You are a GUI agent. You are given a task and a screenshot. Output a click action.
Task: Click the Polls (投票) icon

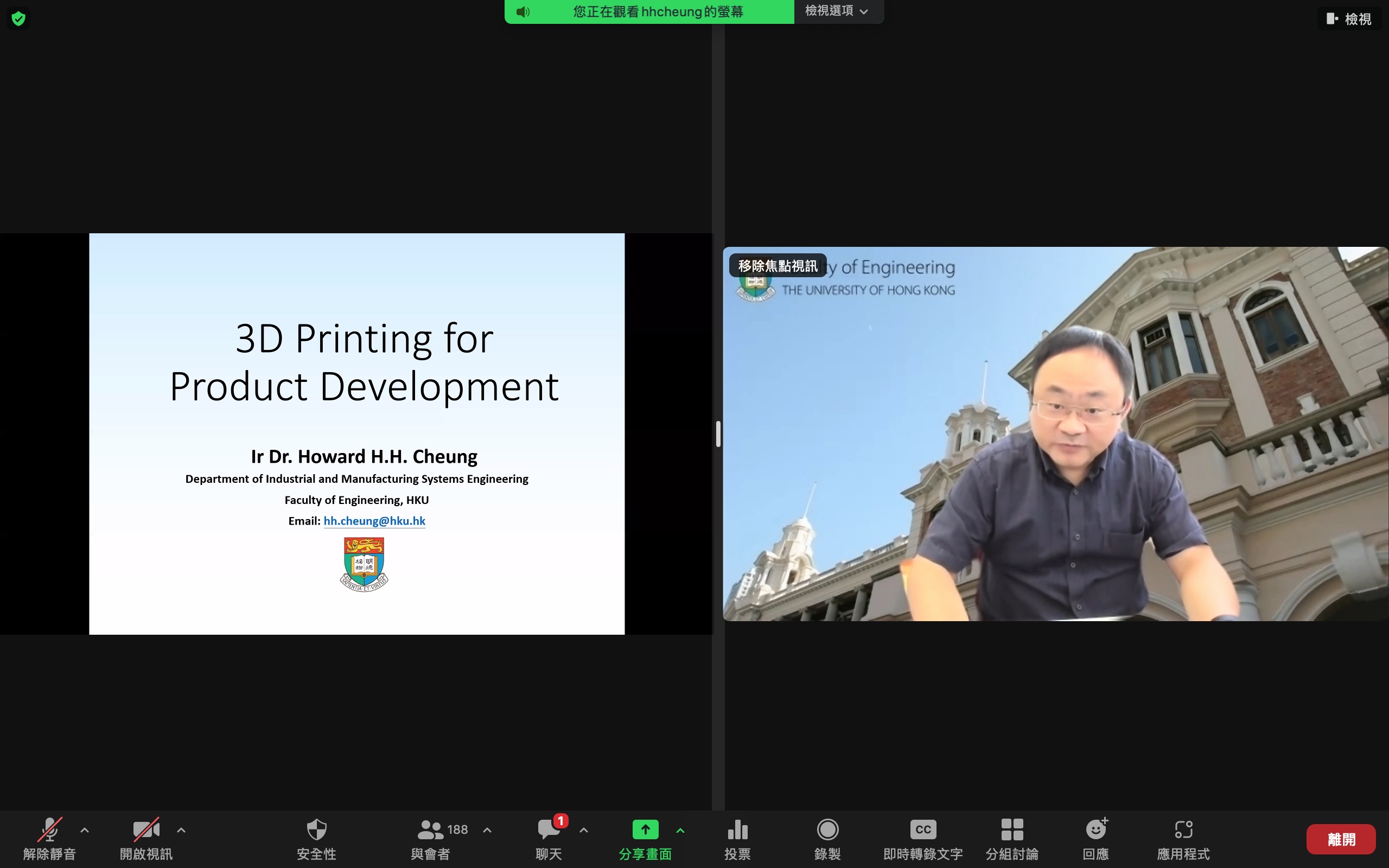pyautogui.click(x=737, y=830)
